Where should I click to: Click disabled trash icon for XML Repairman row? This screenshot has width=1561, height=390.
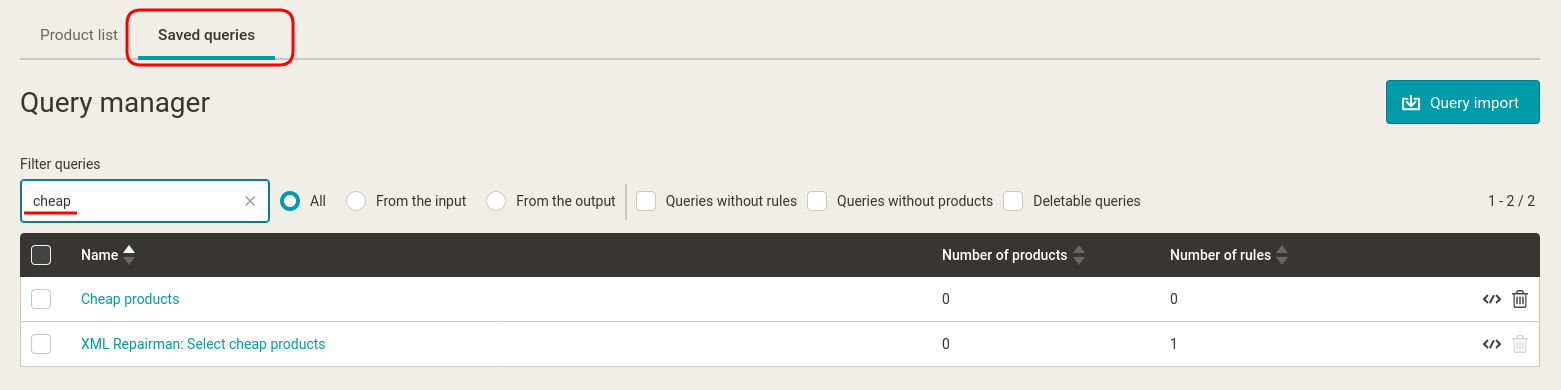coord(1520,344)
